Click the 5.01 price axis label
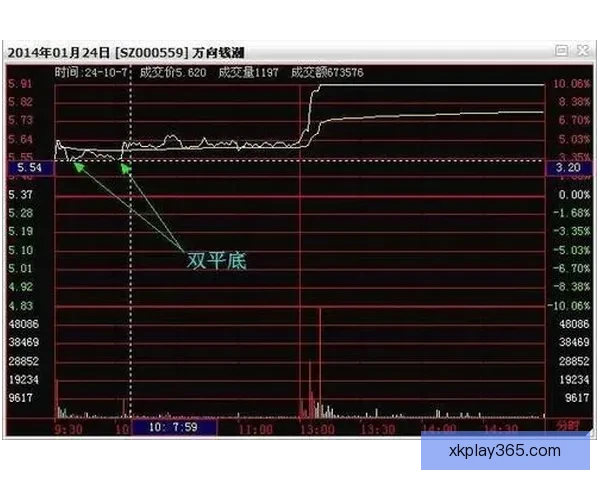Screen dimensions: 600x480 tap(20, 268)
